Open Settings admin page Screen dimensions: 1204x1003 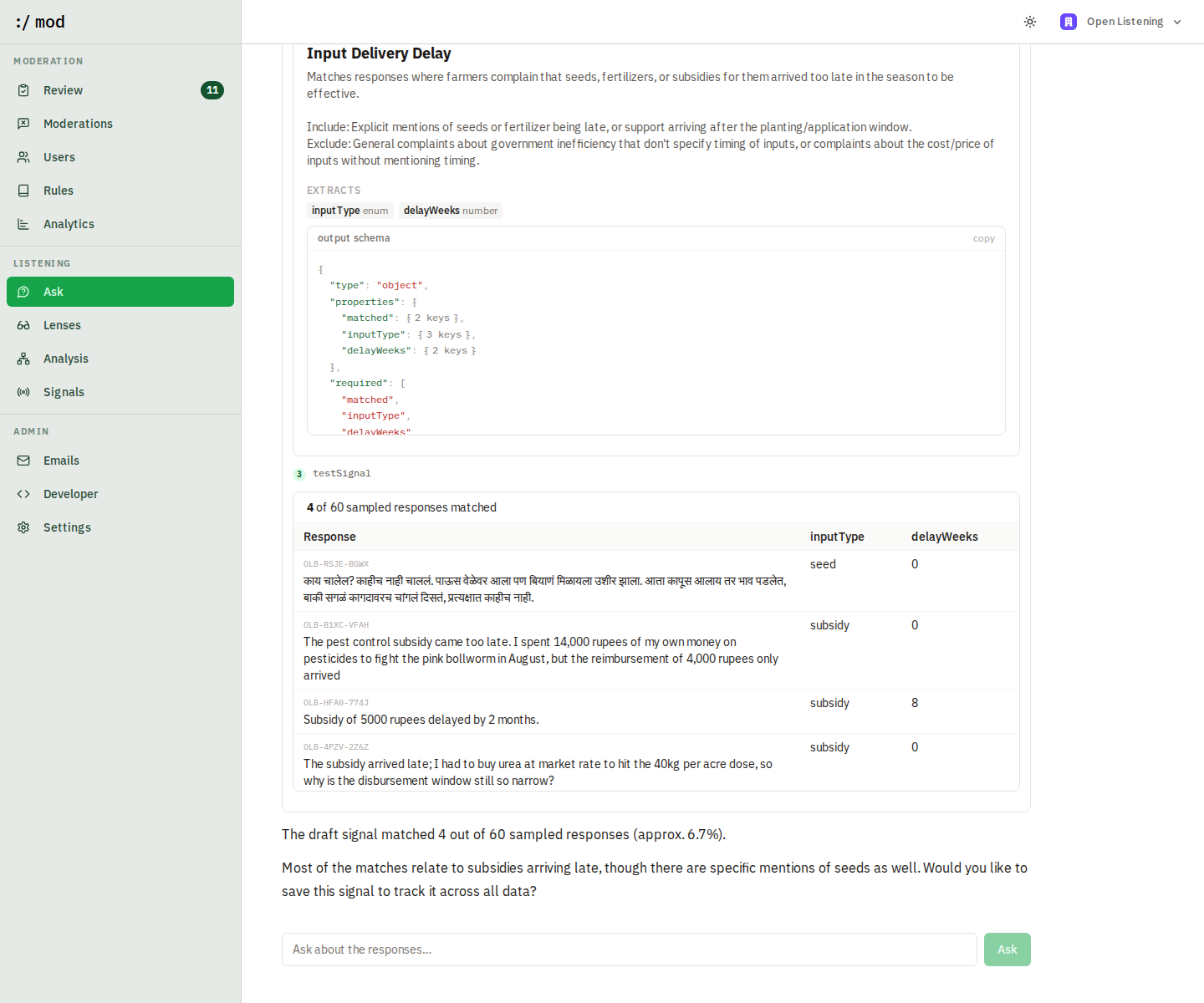click(120, 527)
